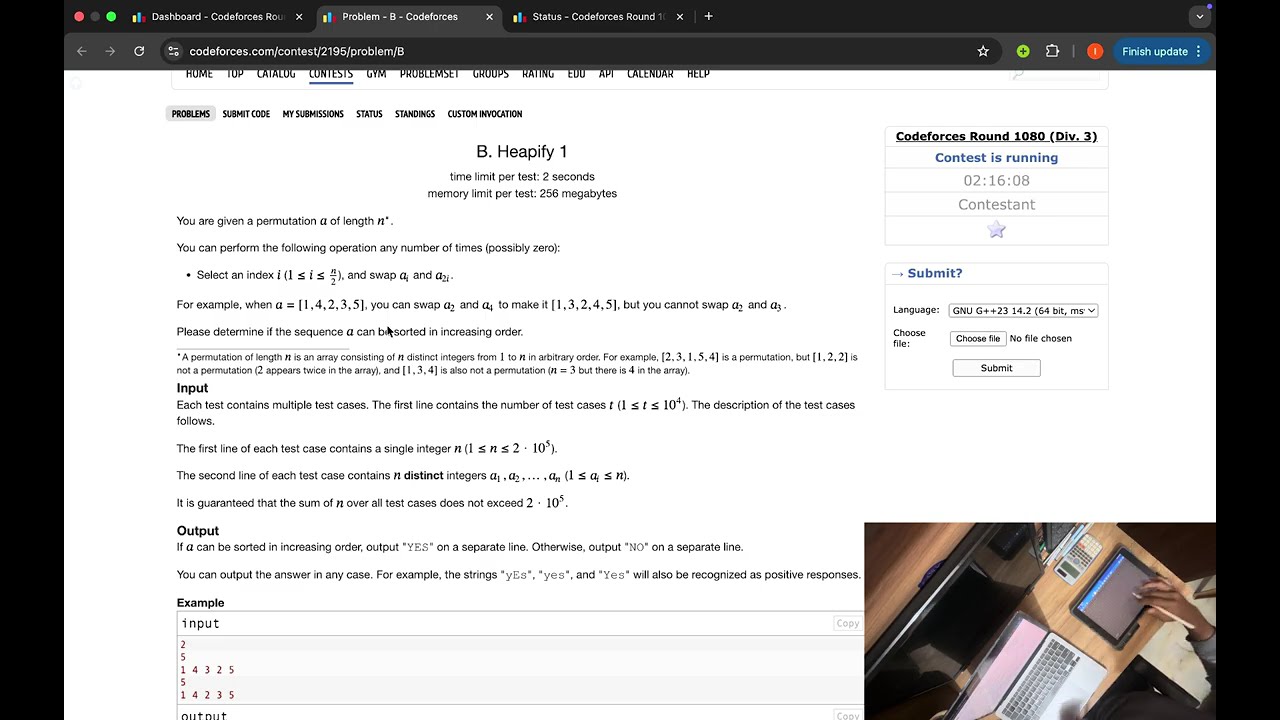Go forward with the browser forward arrow

[x=110, y=51]
